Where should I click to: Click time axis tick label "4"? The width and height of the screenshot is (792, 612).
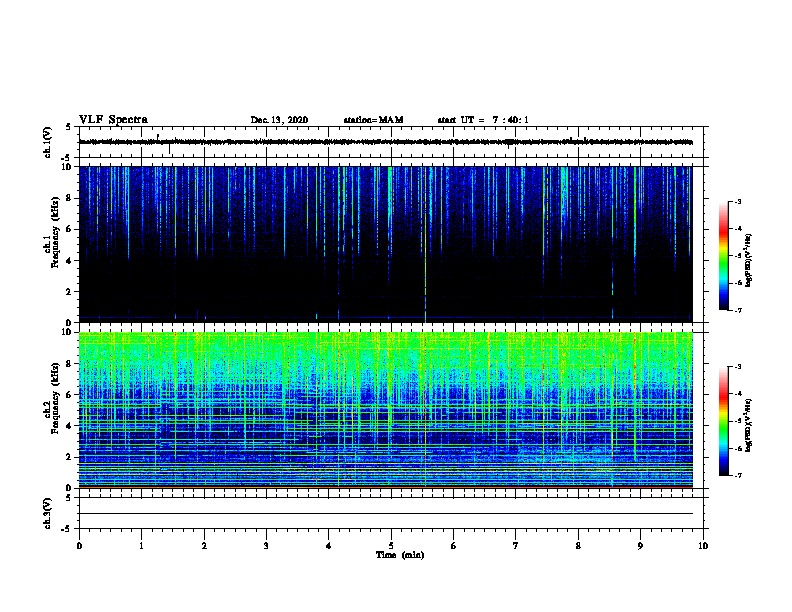(329, 546)
